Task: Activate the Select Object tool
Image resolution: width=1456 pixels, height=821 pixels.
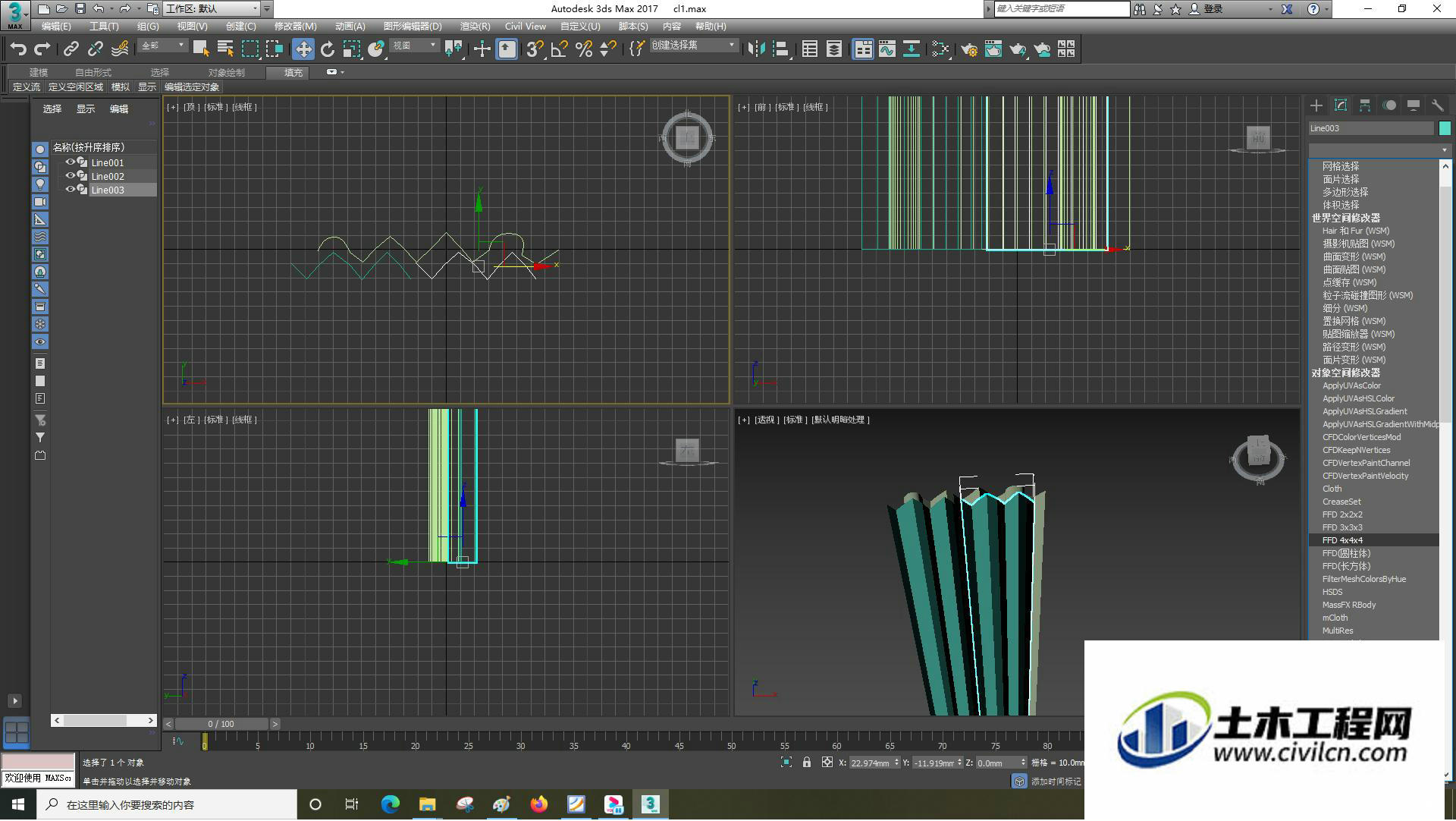Action: (x=201, y=49)
